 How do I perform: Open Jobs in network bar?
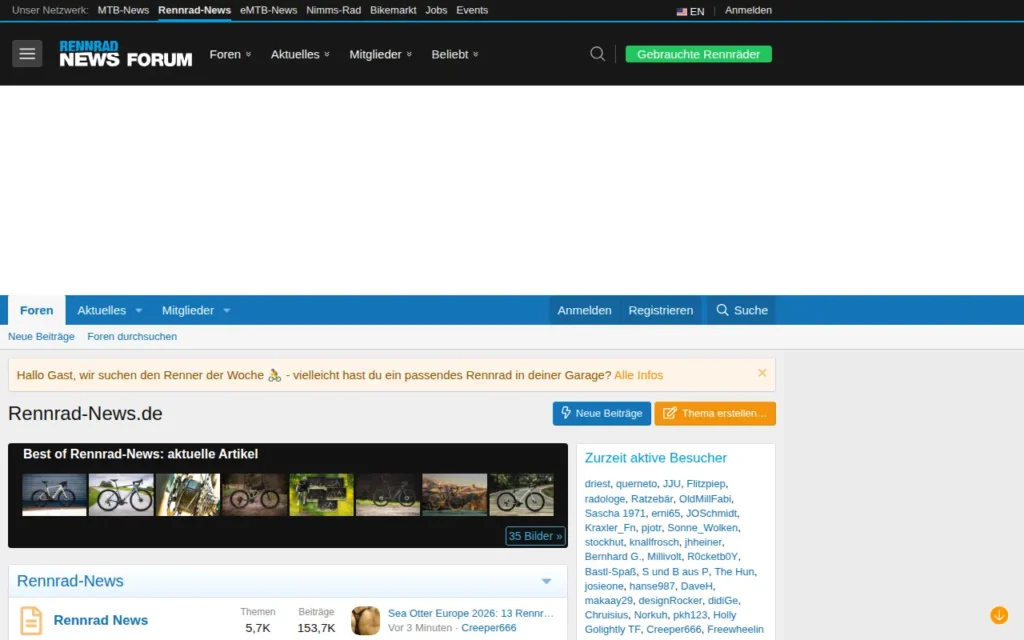[x=436, y=10]
